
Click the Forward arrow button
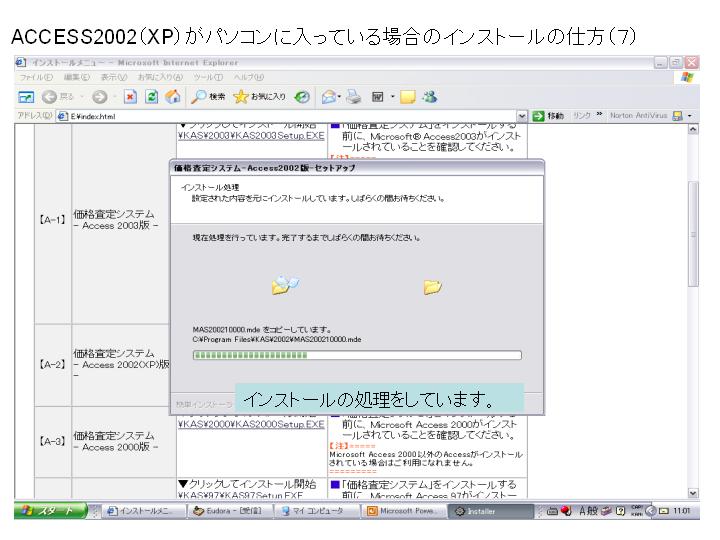pyautogui.click(x=100, y=97)
